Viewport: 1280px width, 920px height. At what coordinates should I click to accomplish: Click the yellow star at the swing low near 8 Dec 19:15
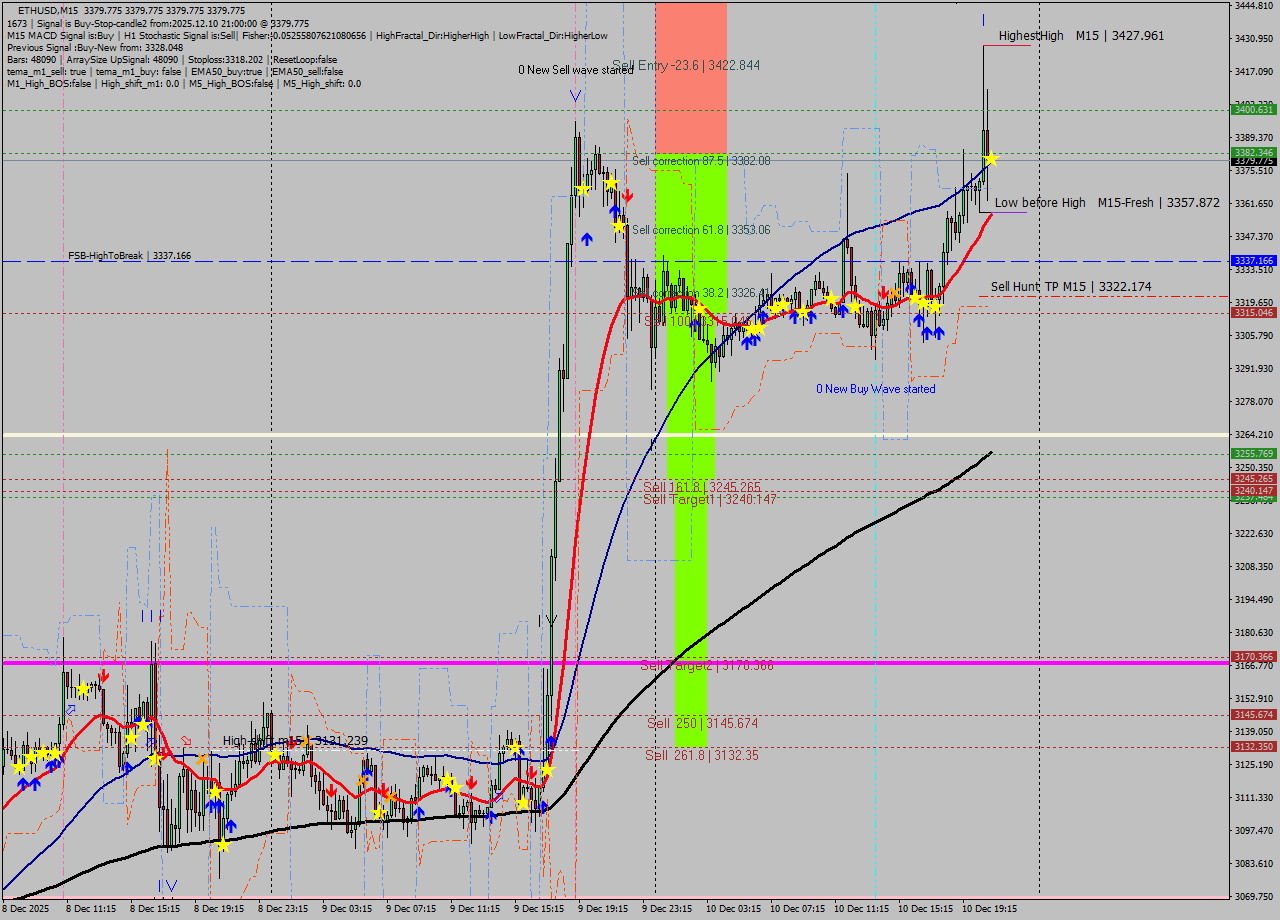[x=223, y=845]
